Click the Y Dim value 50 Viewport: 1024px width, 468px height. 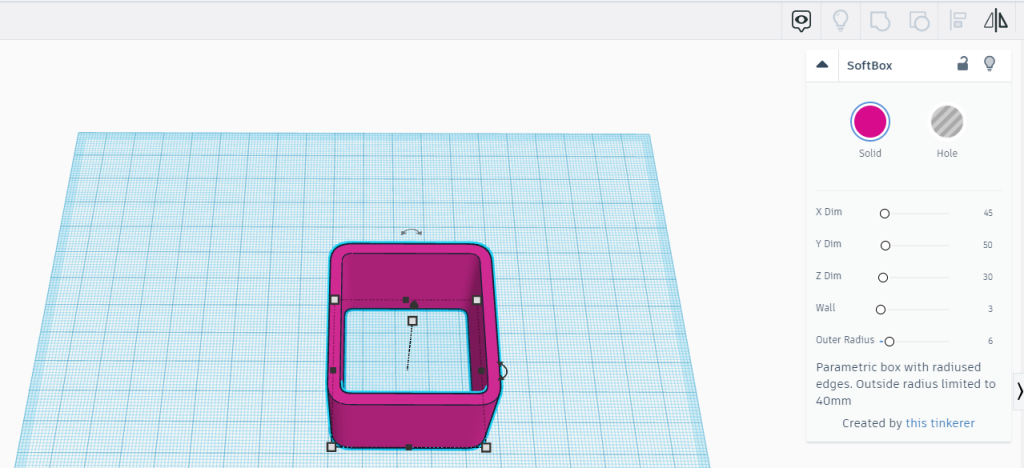[987, 245]
